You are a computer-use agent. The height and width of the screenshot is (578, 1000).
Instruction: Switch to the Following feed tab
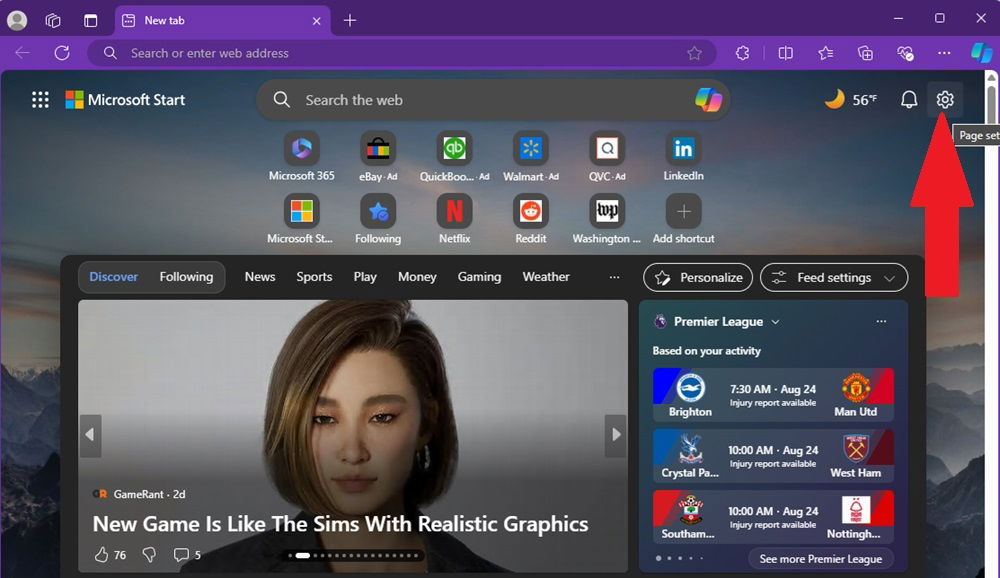tap(185, 277)
